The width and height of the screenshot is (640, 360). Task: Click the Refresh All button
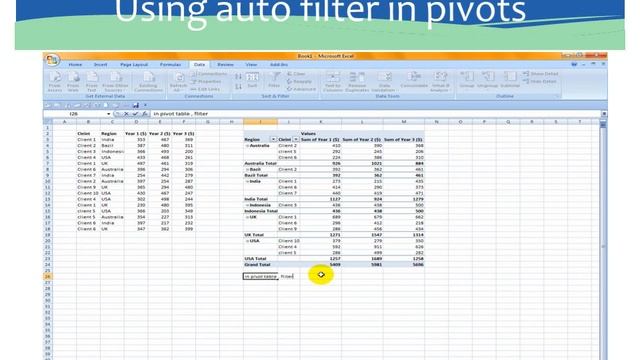178,82
